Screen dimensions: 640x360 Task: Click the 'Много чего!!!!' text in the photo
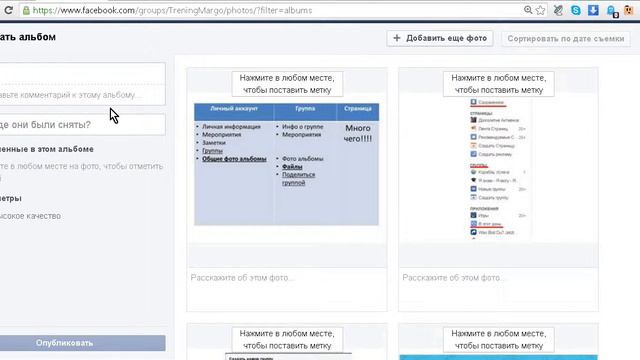358,133
